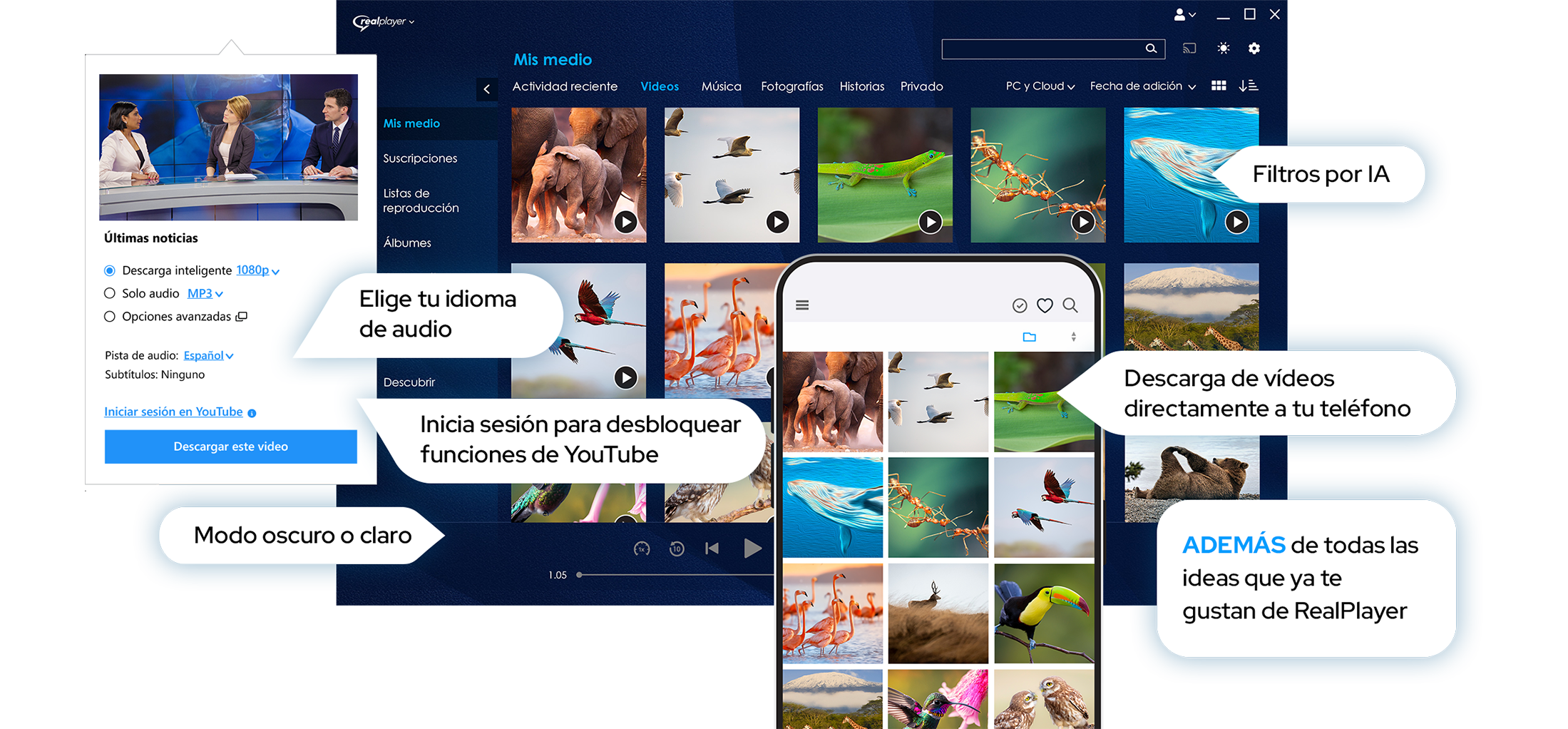Click the skip to previous track button

tap(712, 548)
